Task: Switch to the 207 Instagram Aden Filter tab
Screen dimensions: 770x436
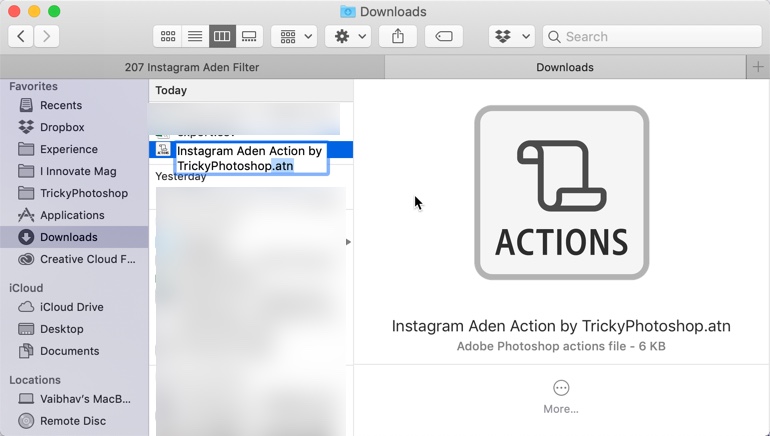Action: (192, 67)
